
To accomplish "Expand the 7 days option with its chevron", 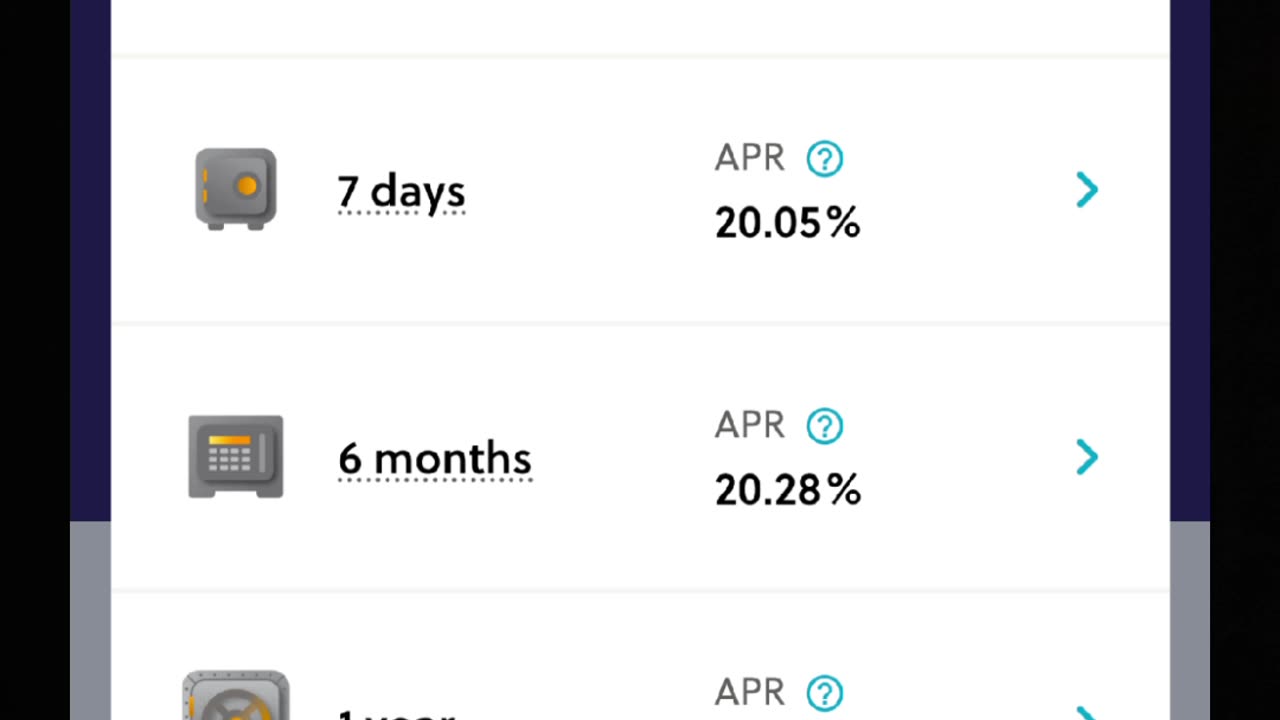I will (x=1087, y=190).
